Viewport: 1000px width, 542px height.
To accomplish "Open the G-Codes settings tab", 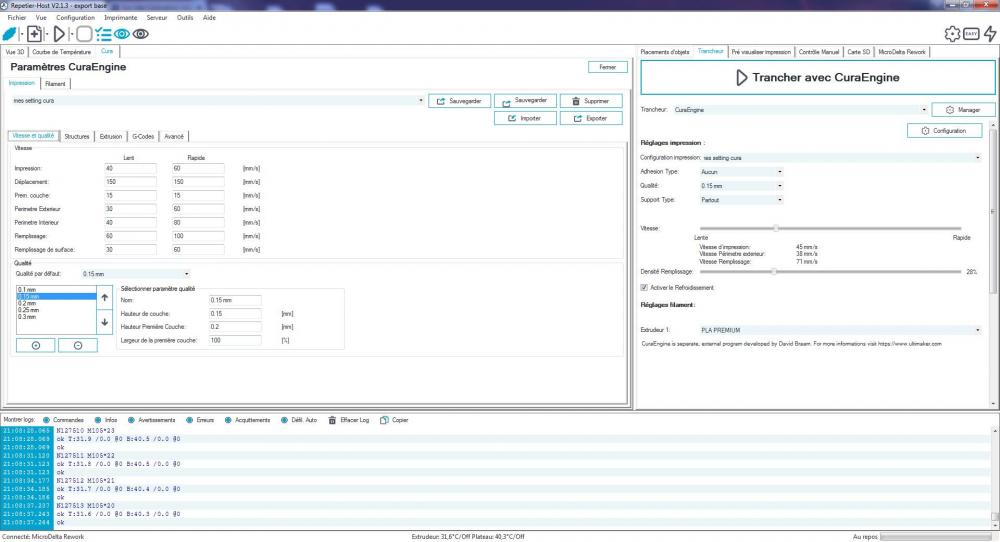I will coord(143,136).
